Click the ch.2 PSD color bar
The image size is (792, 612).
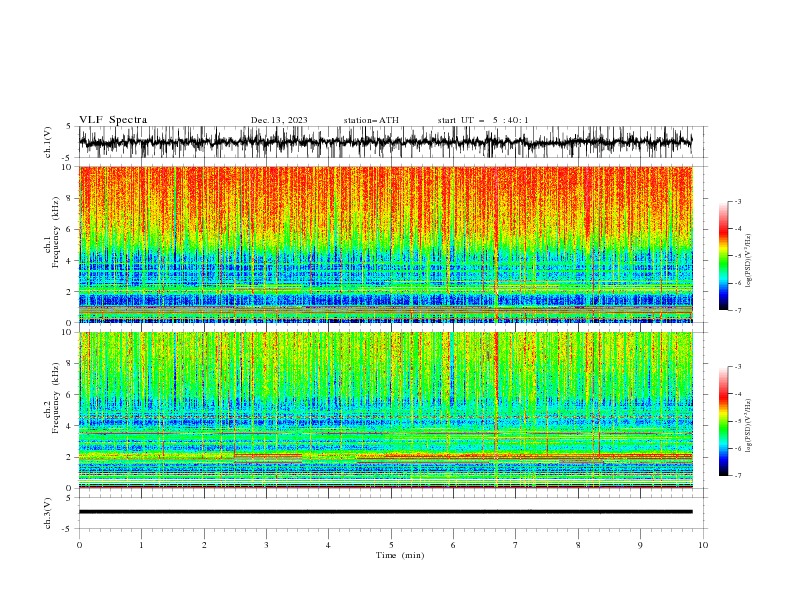(723, 421)
